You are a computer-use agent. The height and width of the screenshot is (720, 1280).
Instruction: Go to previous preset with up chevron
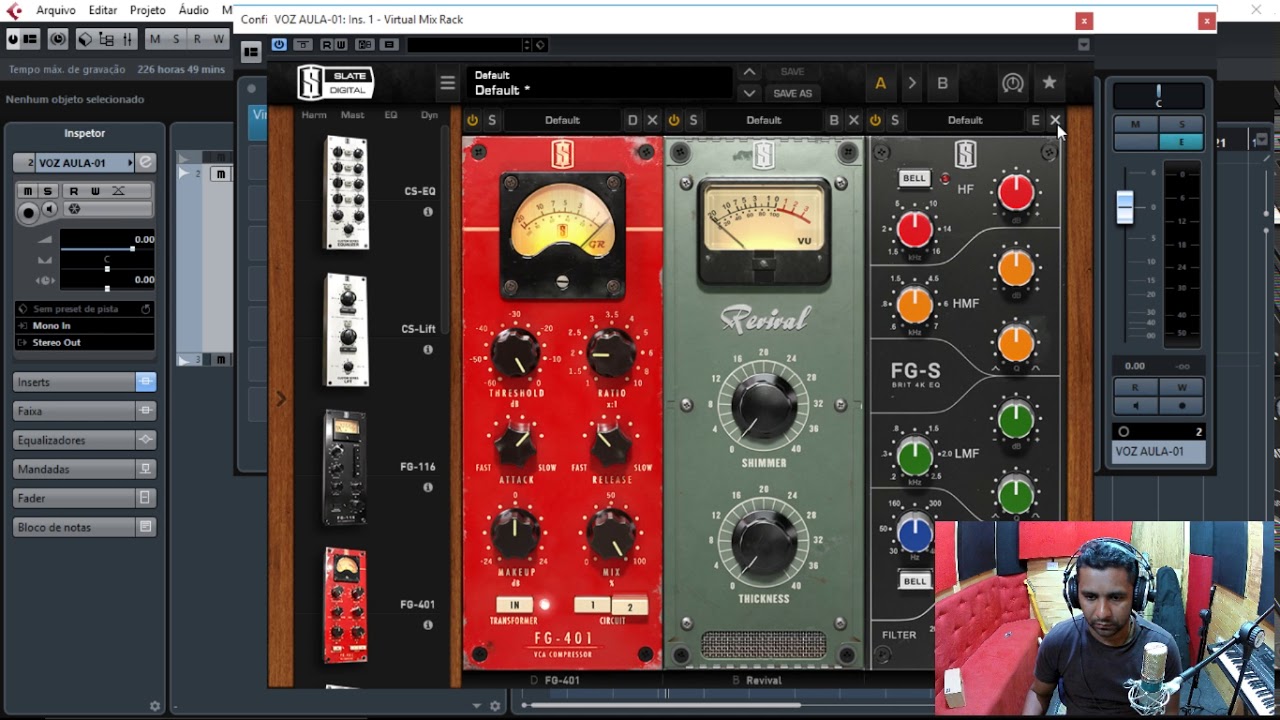pyautogui.click(x=749, y=72)
